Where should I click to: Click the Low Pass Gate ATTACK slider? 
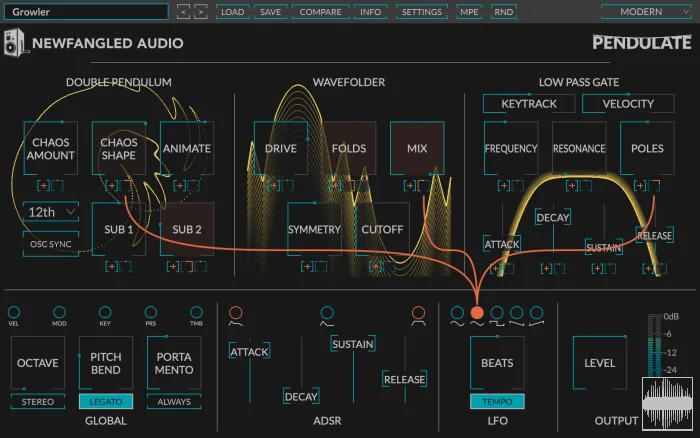(502, 244)
